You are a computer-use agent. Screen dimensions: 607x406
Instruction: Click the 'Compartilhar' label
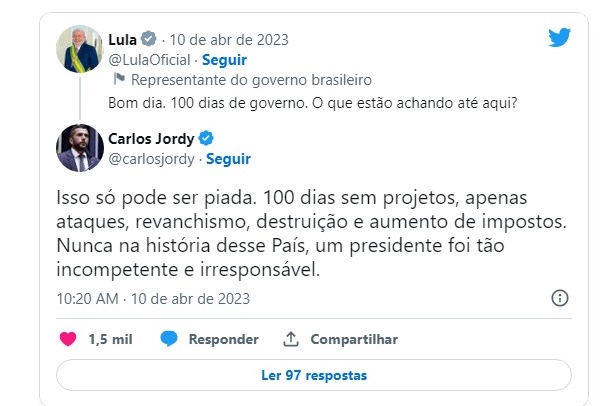tap(353, 339)
